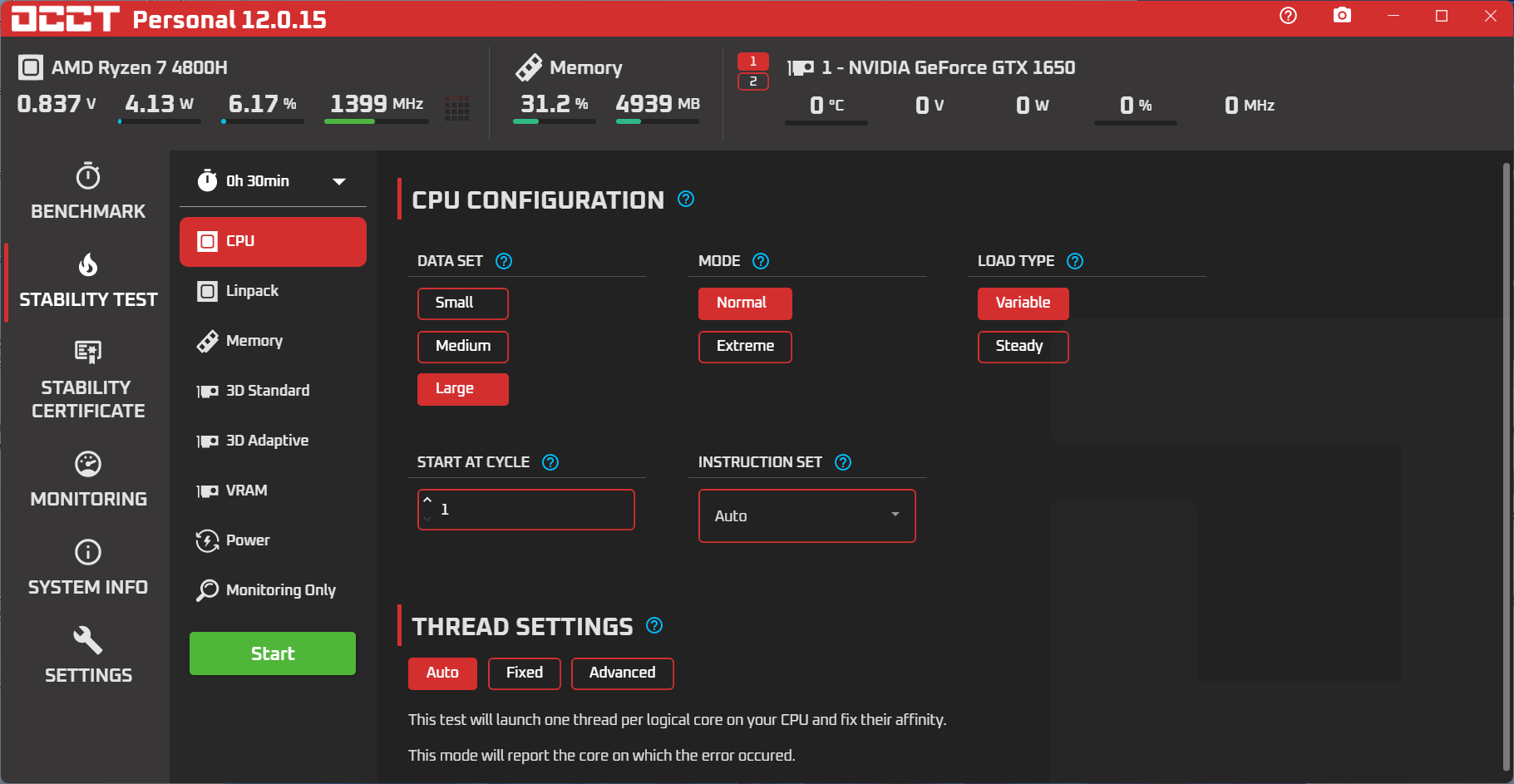1514x784 pixels.
Task: Click the Start At Cycle input field
Action: (526, 510)
